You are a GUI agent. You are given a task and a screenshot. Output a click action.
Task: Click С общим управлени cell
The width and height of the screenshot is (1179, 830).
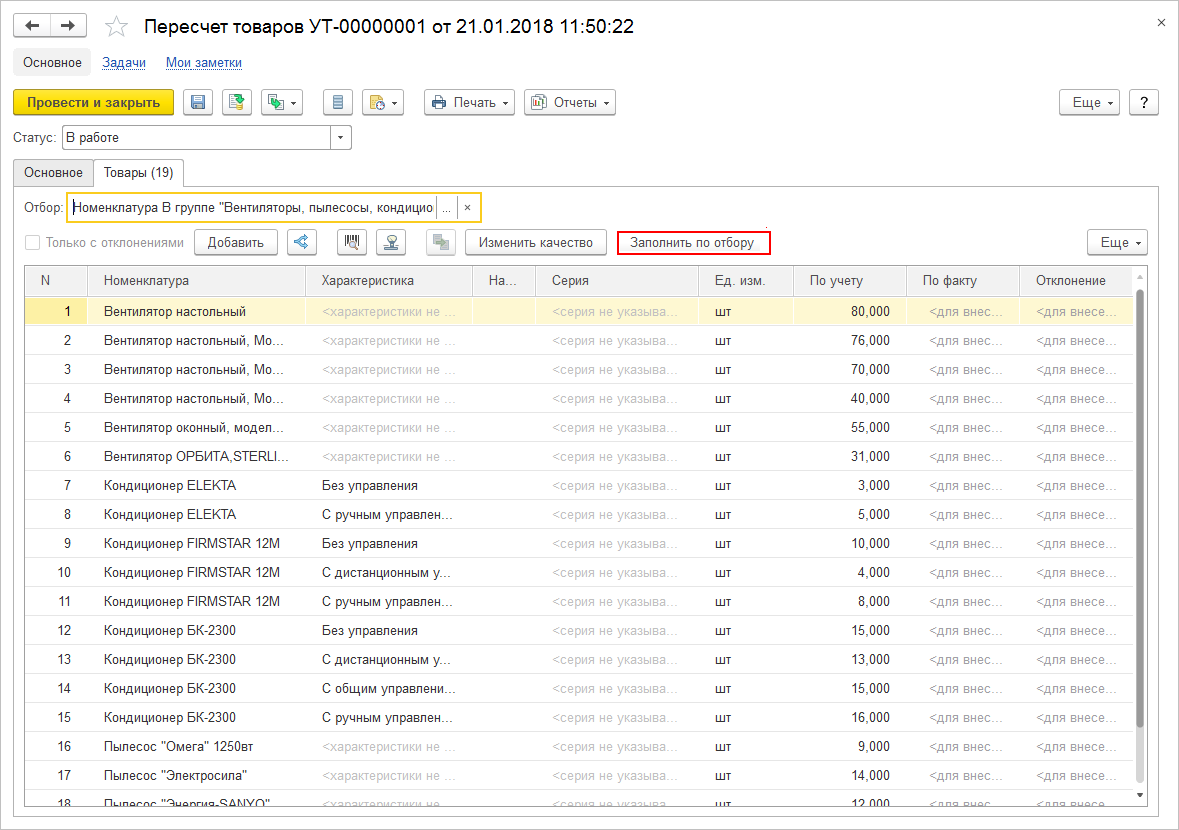pyautogui.click(x=389, y=689)
